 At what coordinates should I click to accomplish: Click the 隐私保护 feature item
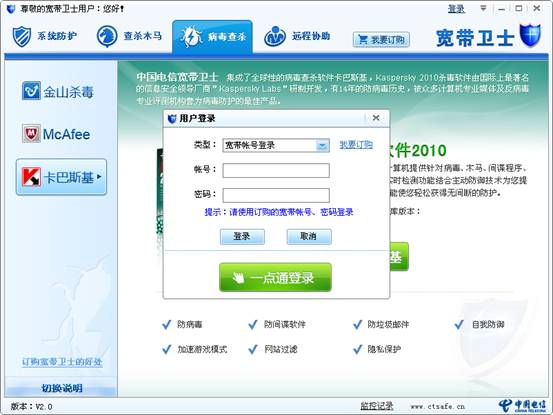click(377, 349)
